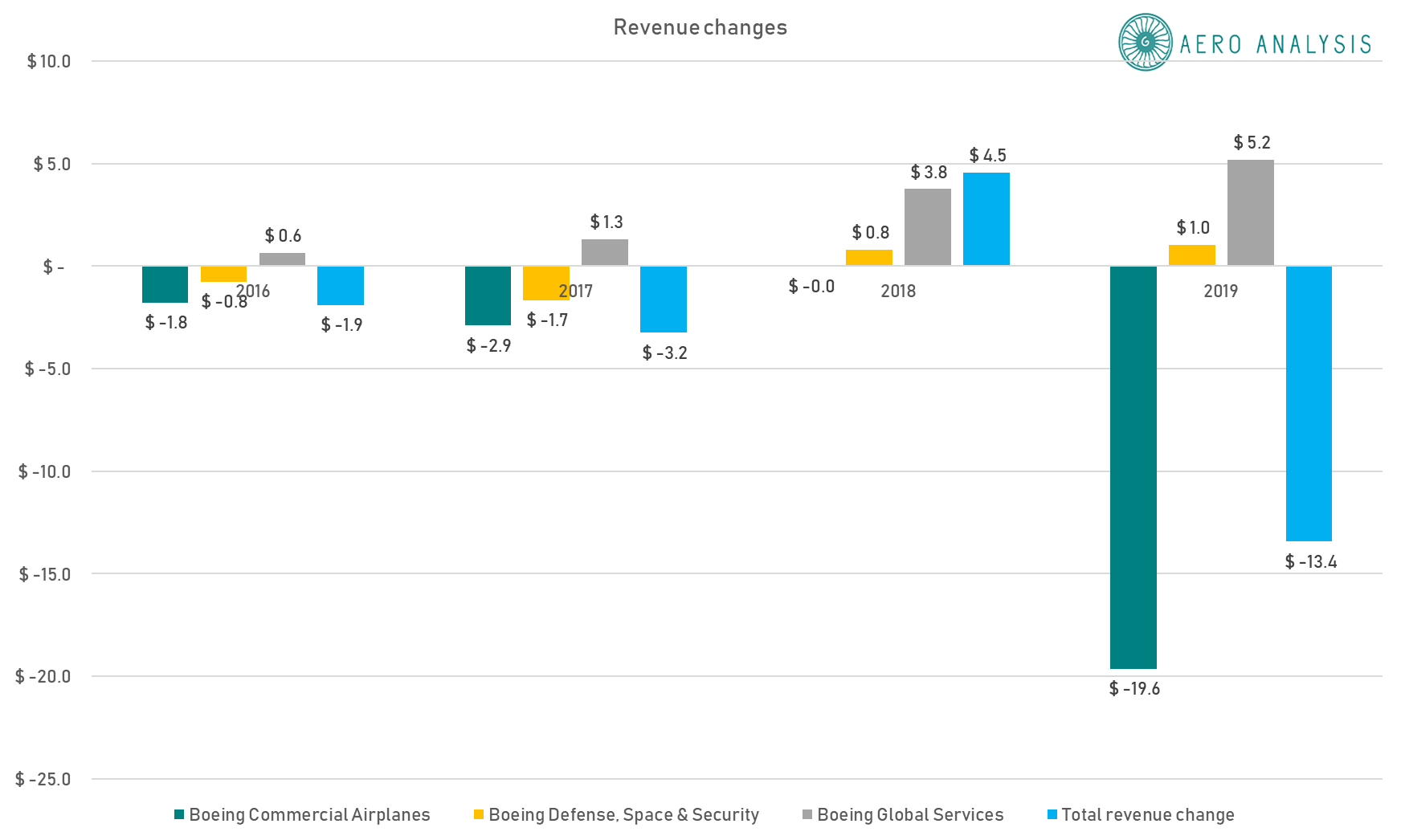
Task: Click the AERO ANALYSIS logo text
Action: coord(1276,44)
